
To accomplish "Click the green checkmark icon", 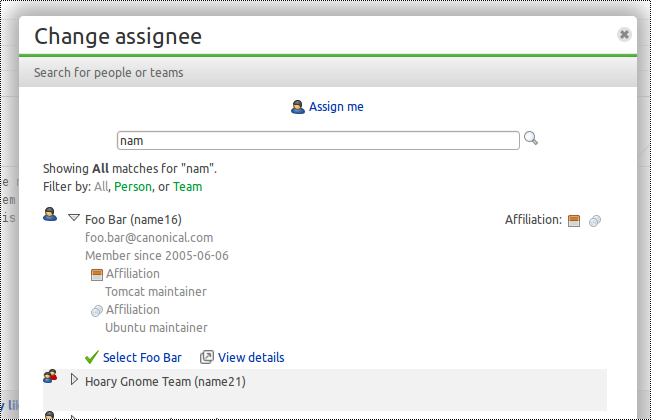I will [92, 357].
